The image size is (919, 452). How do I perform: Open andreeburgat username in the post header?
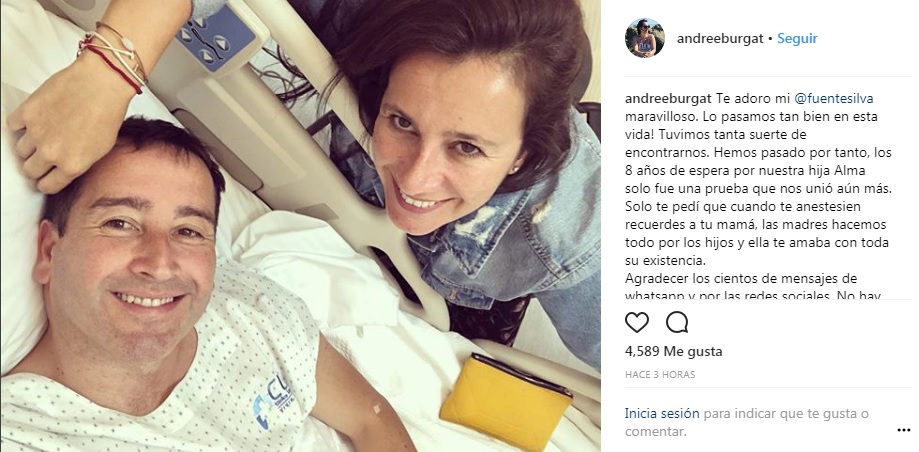point(720,39)
